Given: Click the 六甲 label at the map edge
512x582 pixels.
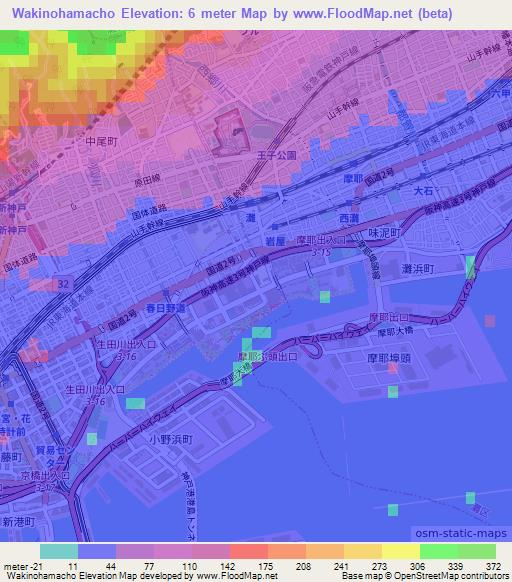Looking at the screenshot, I should [x=501, y=93].
